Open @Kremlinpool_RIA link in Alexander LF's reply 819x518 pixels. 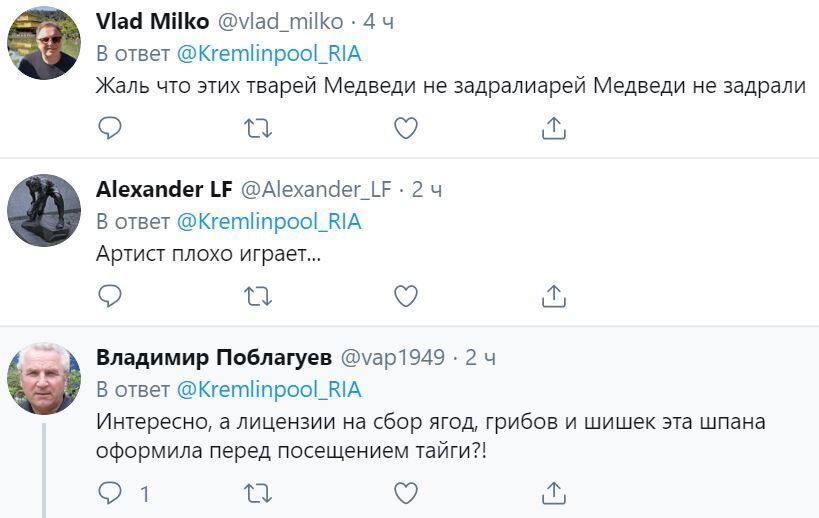pyautogui.click(x=269, y=221)
